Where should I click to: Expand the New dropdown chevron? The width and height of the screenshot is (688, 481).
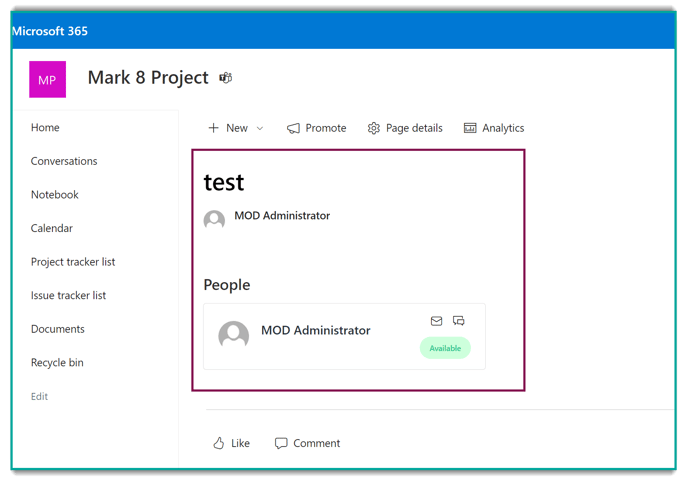coord(260,128)
